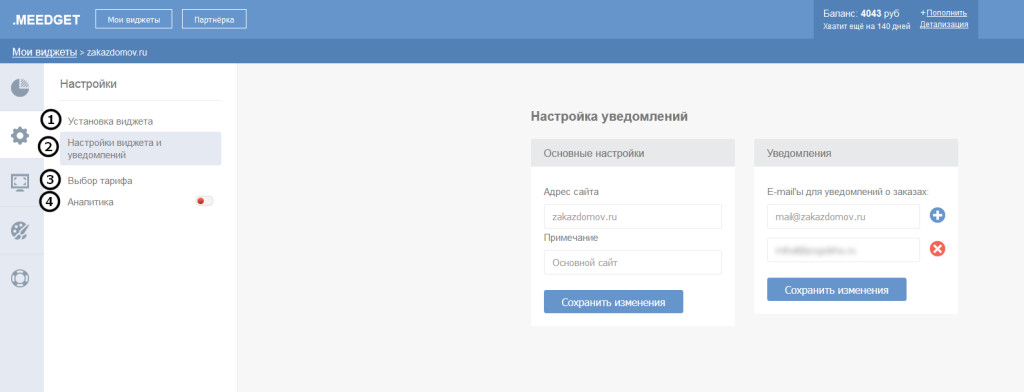
Task: Open Аналитика menu item
Action: pos(91,202)
